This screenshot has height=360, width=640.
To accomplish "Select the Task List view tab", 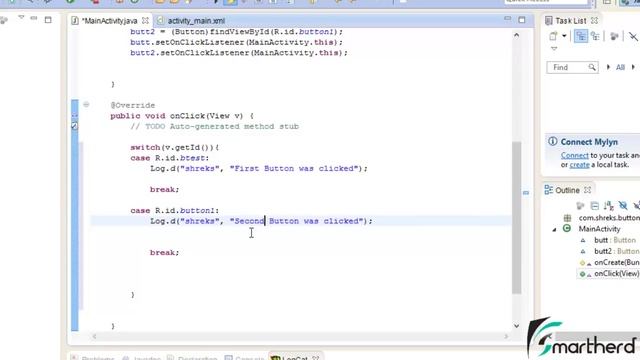I will pyautogui.click(x=571, y=21).
